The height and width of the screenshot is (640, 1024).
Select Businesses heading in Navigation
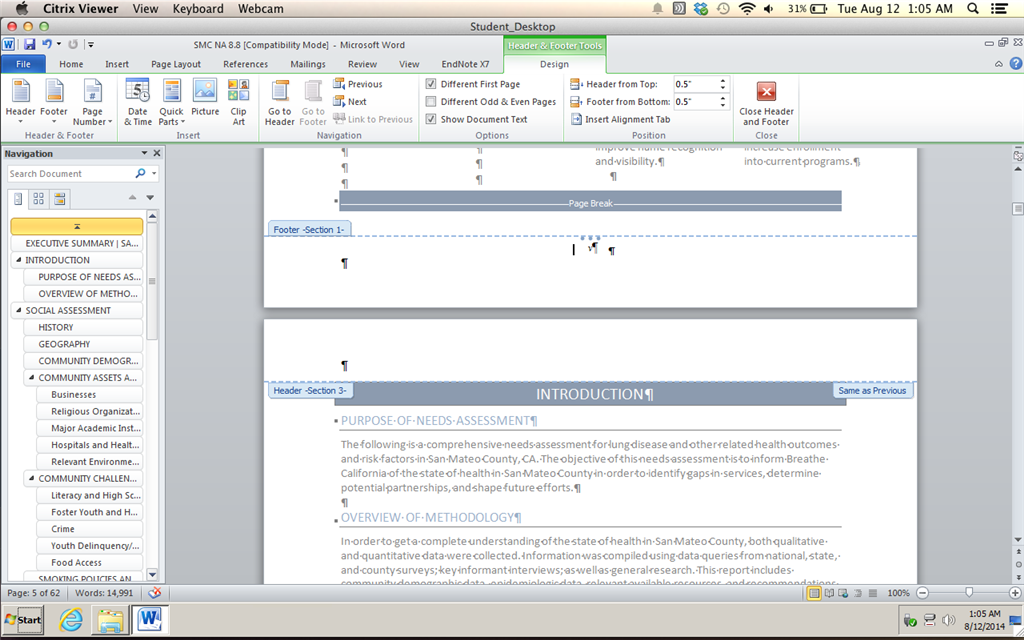(x=89, y=394)
